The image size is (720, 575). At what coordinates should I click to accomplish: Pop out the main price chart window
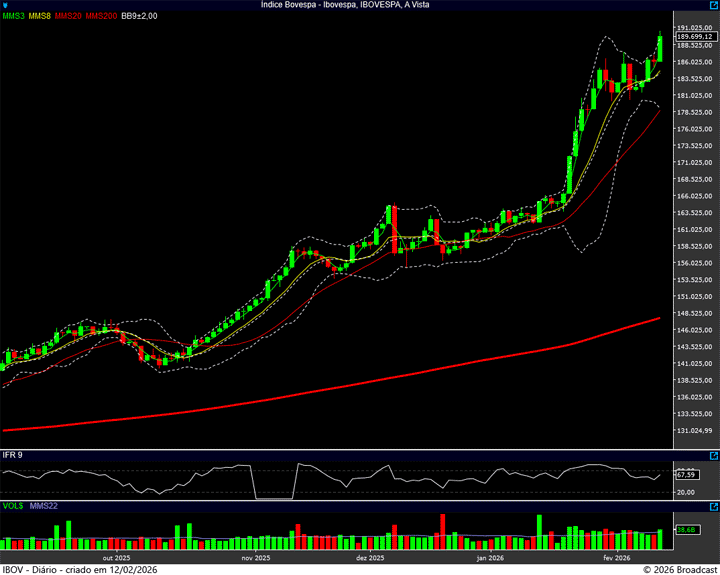(712, 6)
